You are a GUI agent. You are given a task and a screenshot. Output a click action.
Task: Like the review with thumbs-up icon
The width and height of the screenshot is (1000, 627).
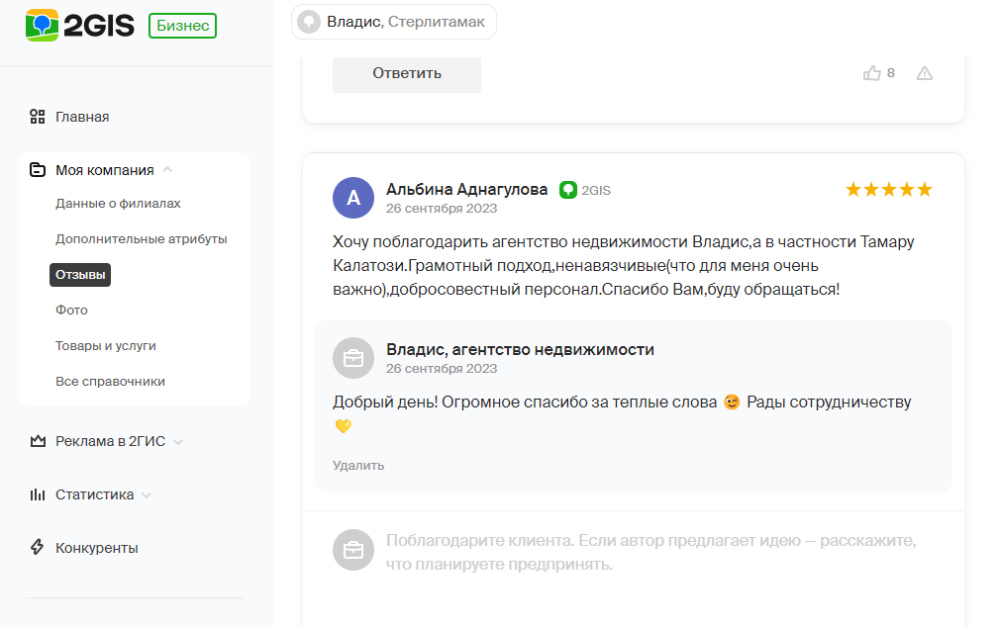[x=871, y=73]
